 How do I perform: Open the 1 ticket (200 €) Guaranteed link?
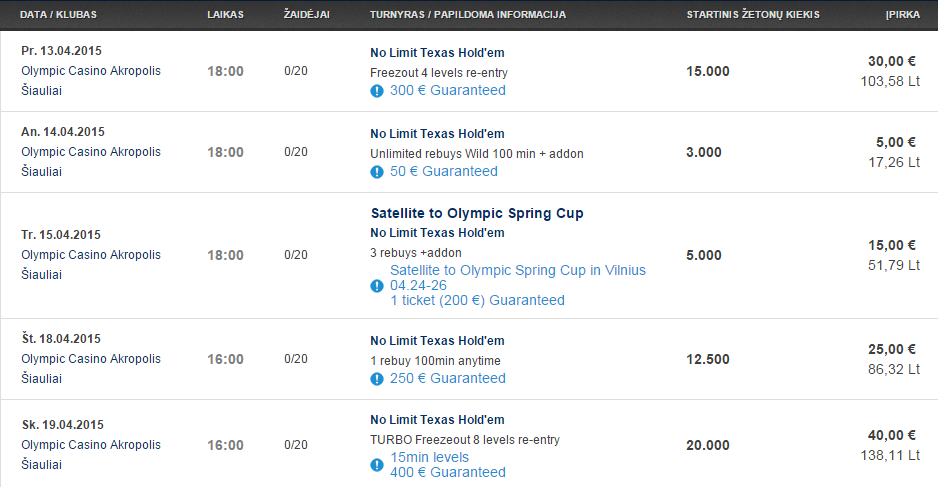[x=477, y=300]
